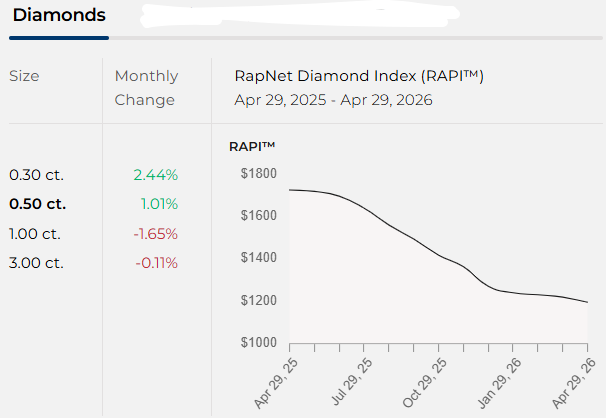Viewport: 606px width, 418px height.
Task: Click the -1.65% monthly change value
Action: tap(156, 234)
